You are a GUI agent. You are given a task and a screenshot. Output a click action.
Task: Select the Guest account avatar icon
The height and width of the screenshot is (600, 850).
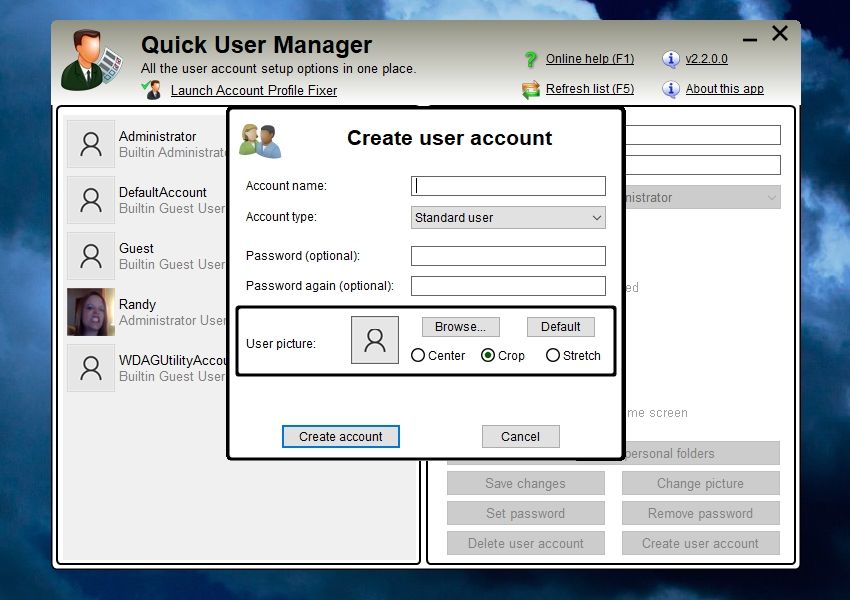[x=91, y=256]
